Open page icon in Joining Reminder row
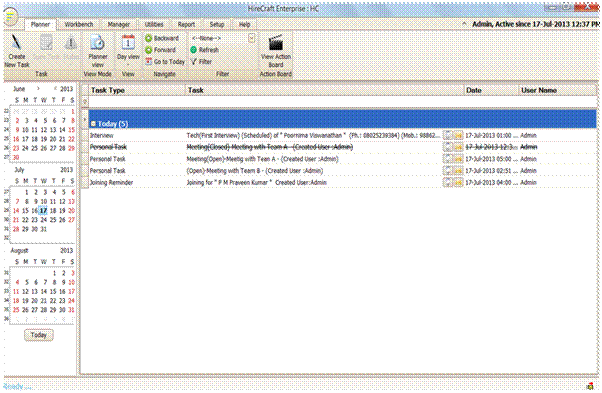Screen dimensions: 602x393 tap(448, 182)
